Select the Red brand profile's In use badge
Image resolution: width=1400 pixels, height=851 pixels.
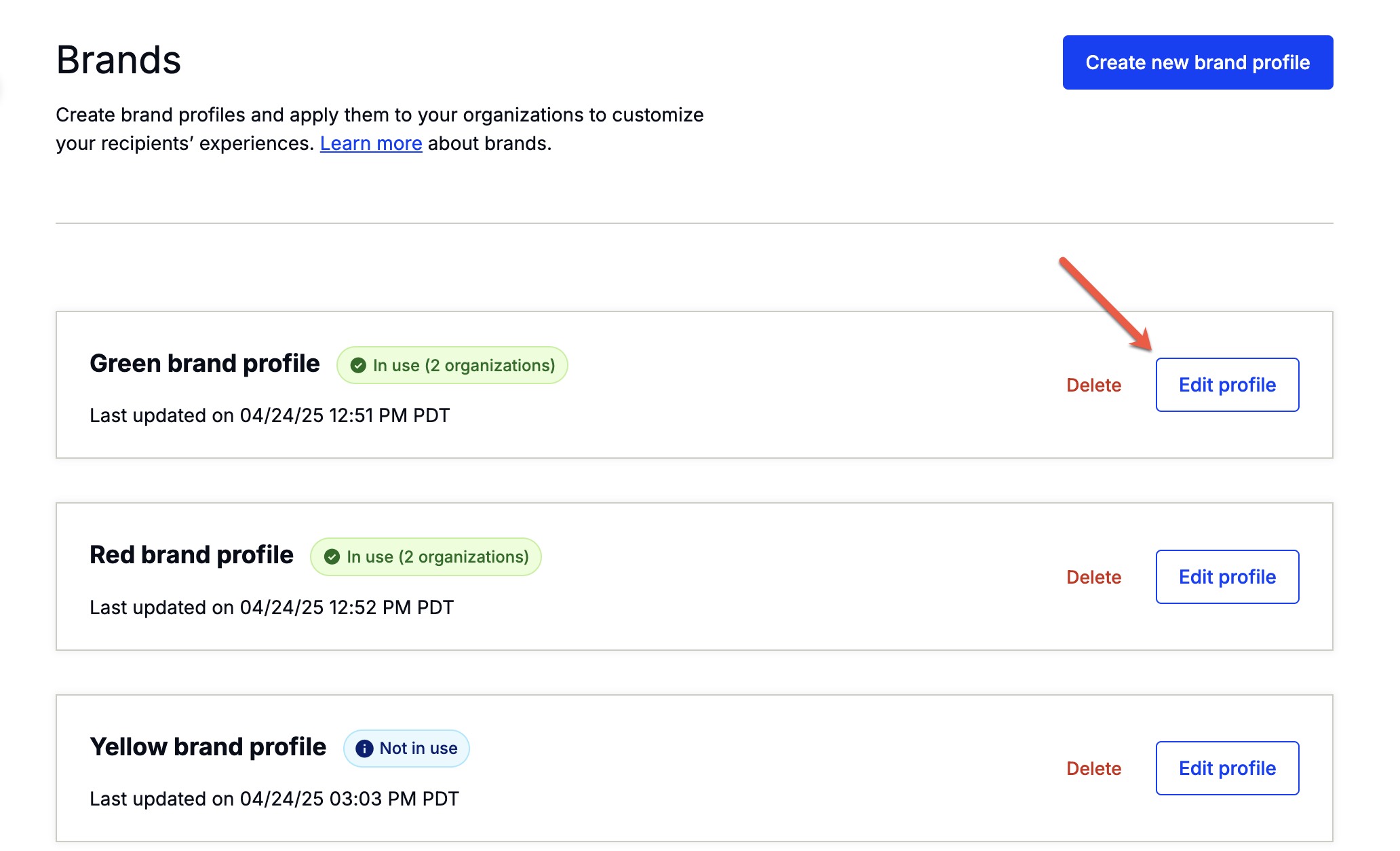pos(425,557)
